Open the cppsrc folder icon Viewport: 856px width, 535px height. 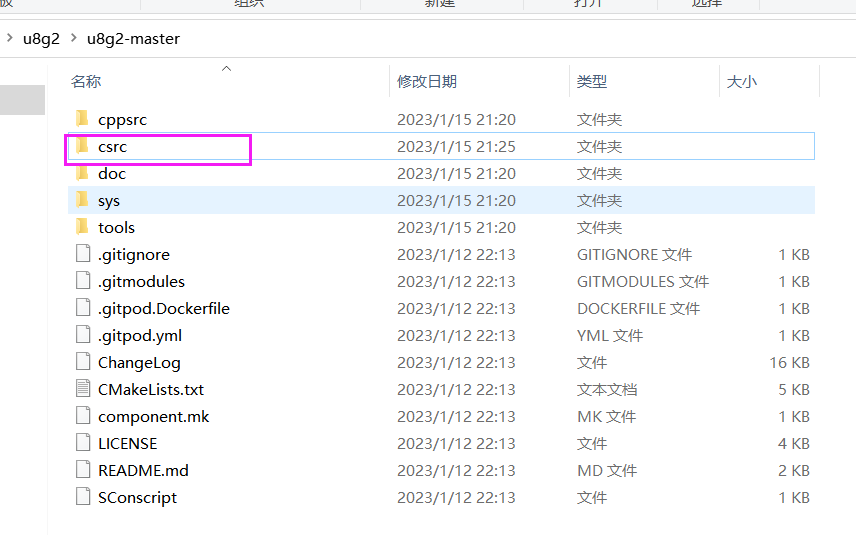[x=82, y=118]
